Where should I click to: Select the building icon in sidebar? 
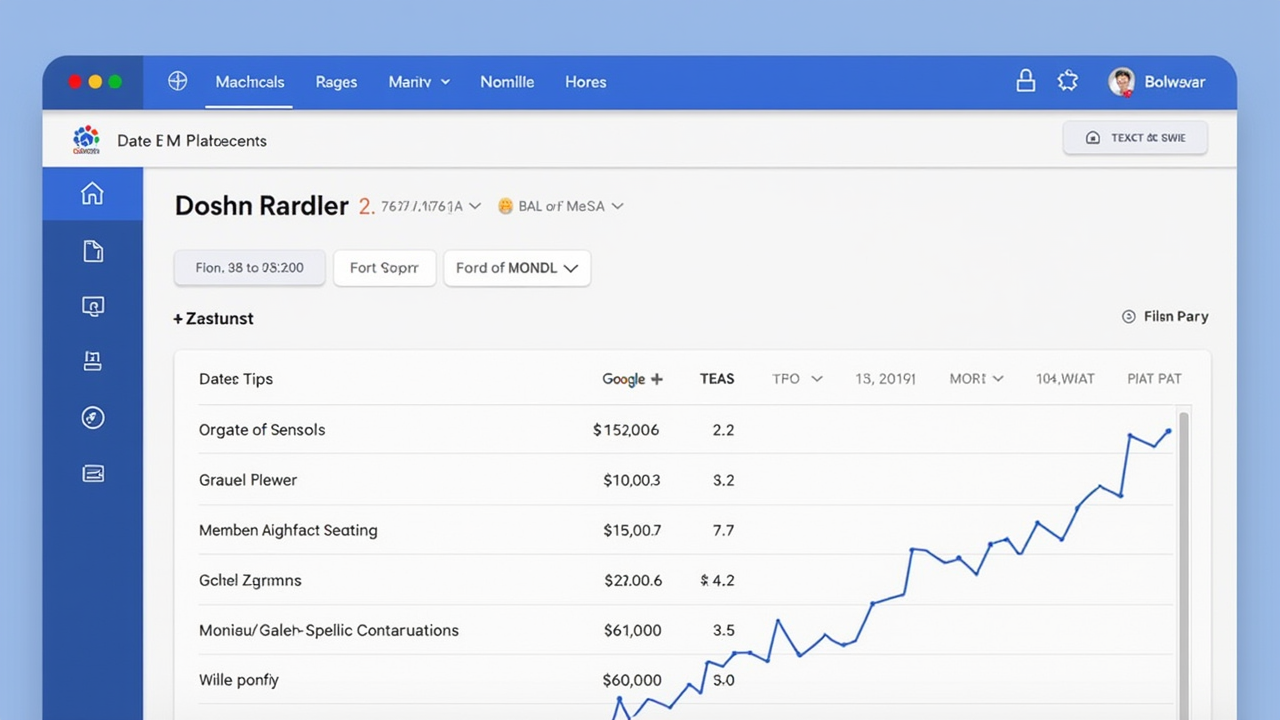point(93,362)
